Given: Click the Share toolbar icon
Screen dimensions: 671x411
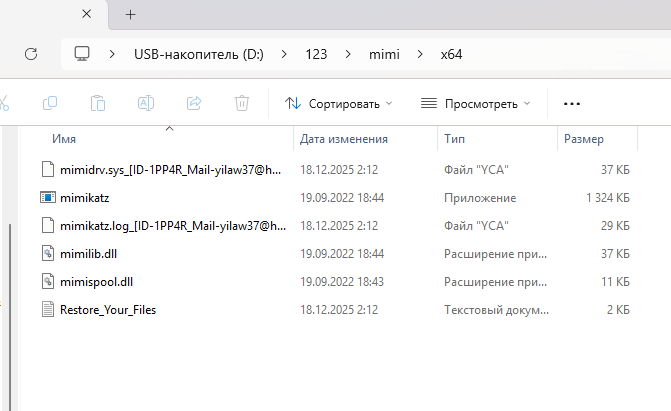Looking at the screenshot, I should tap(194, 103).
